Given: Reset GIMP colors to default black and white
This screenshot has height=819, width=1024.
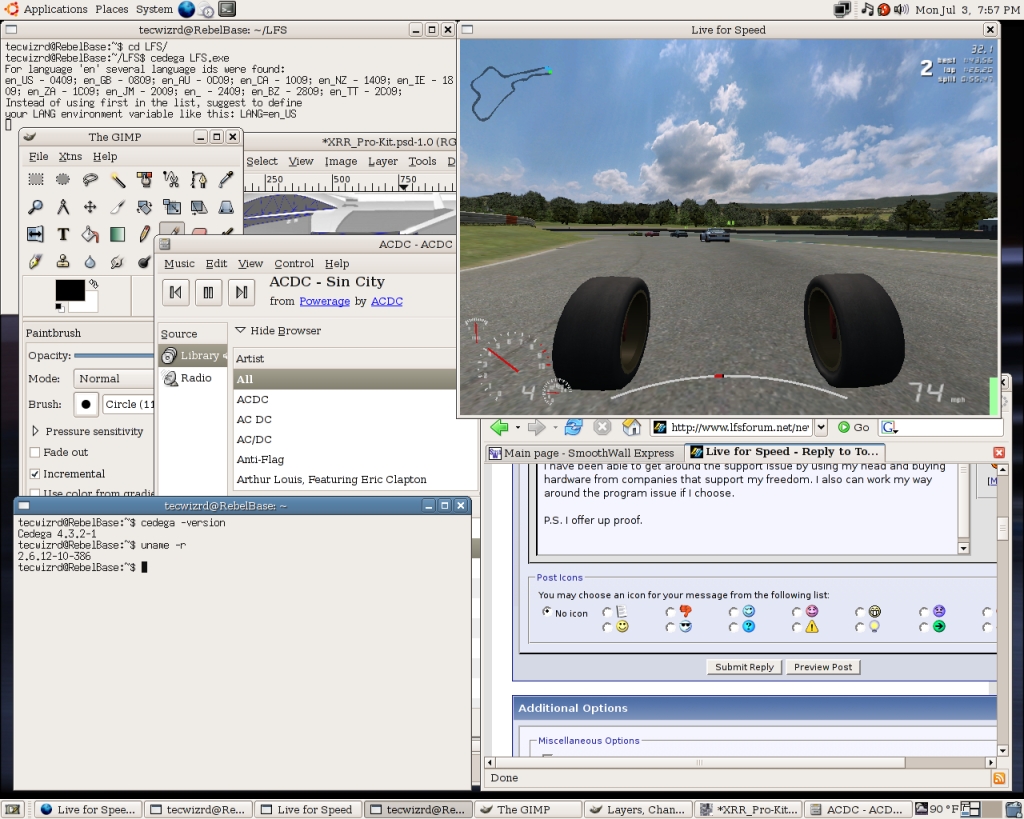Looking at the screenshot, I should click(59, 307).
